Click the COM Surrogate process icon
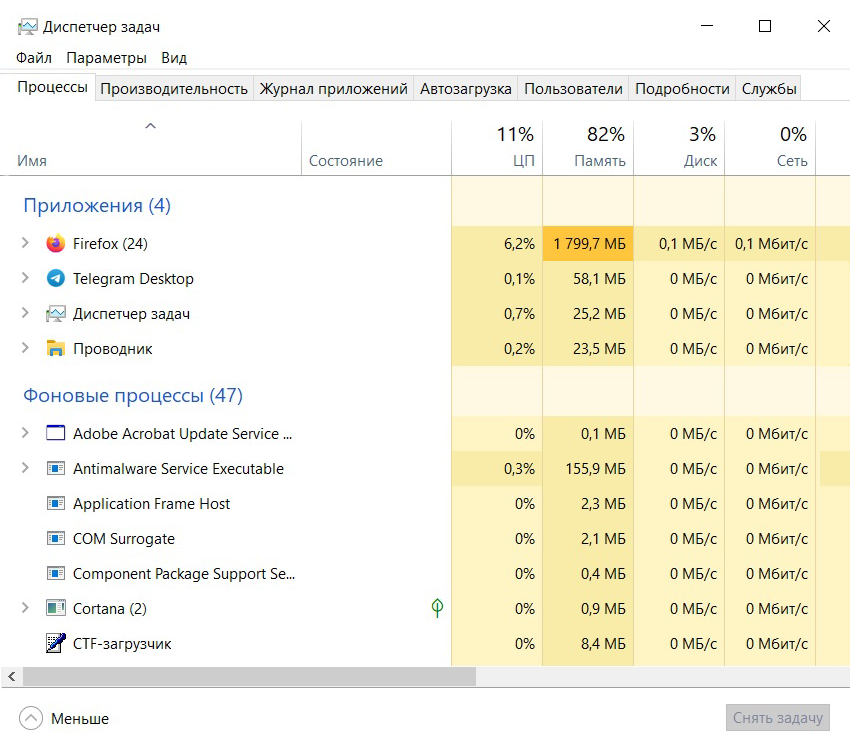The width and height of the screenshot is (850, 750). (56, 539)
